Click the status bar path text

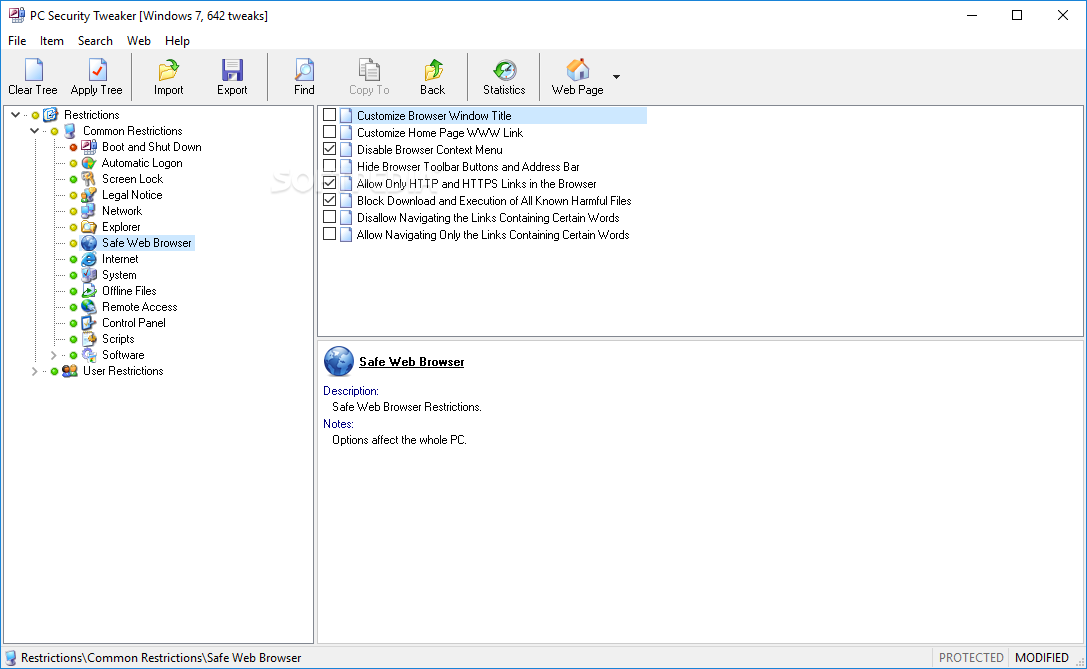(x=161, y=658)
